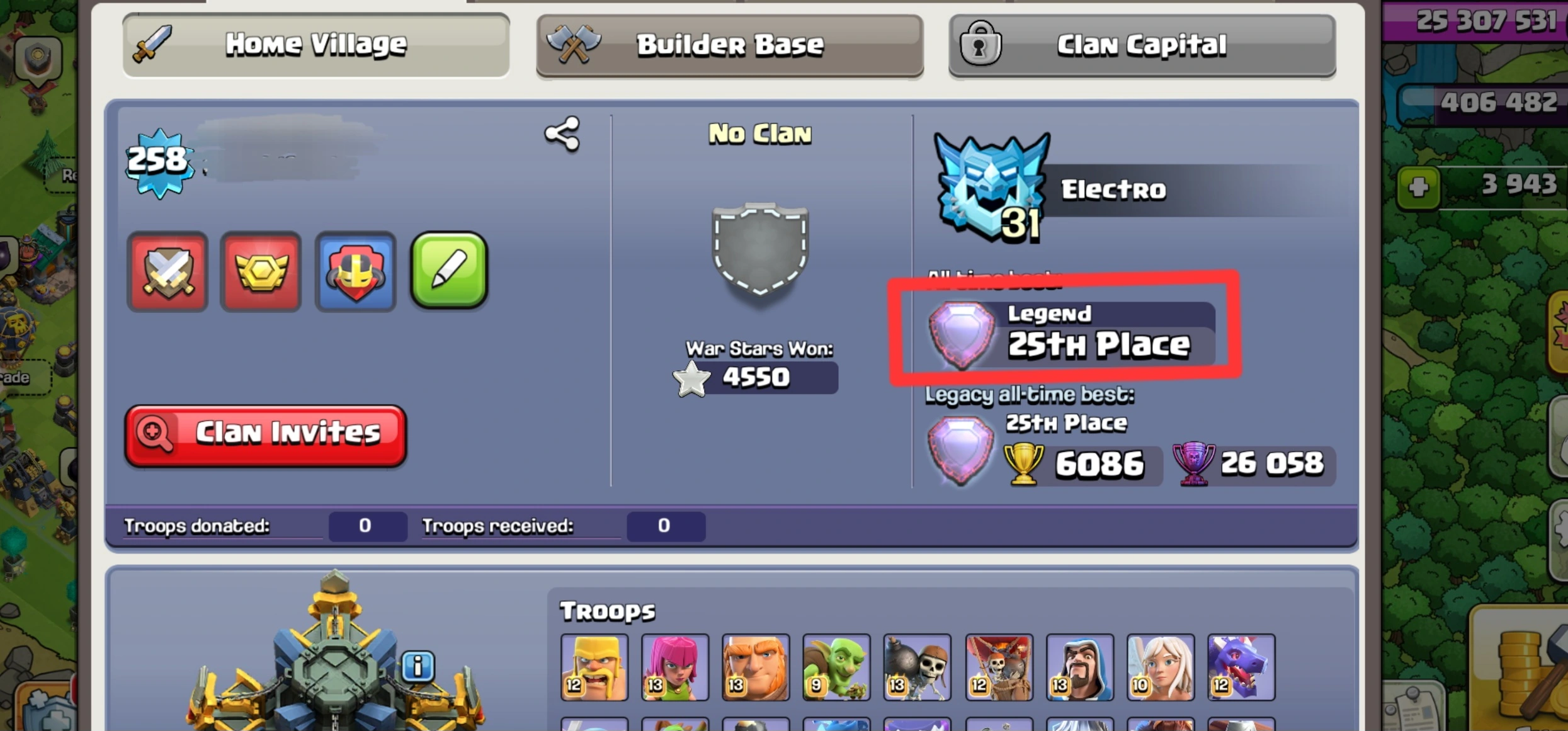Screen dimensions: 1568x731
Task: Select the Barbarian troop icon
Action: (594, 667)
